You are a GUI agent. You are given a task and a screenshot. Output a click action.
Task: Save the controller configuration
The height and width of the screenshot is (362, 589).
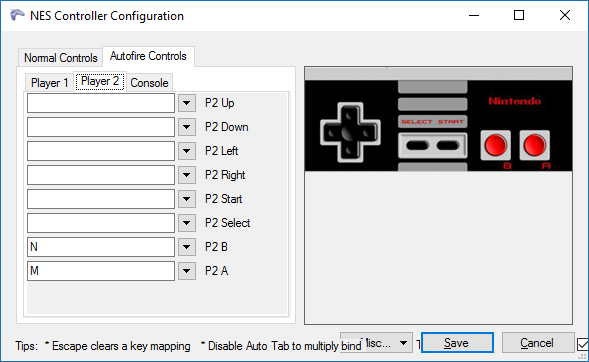point(457,342)
